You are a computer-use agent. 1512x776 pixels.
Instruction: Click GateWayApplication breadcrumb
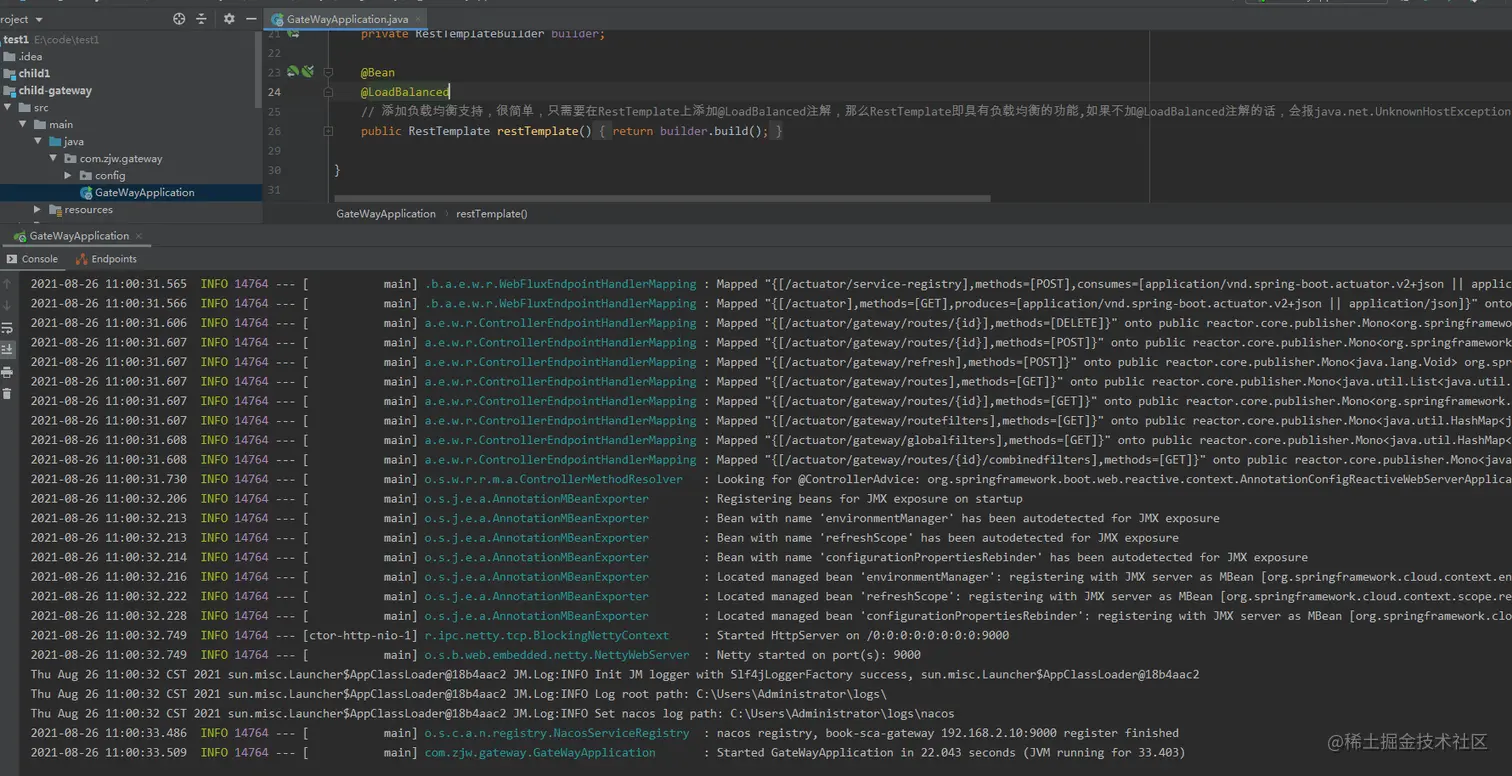tap(386, 213)
